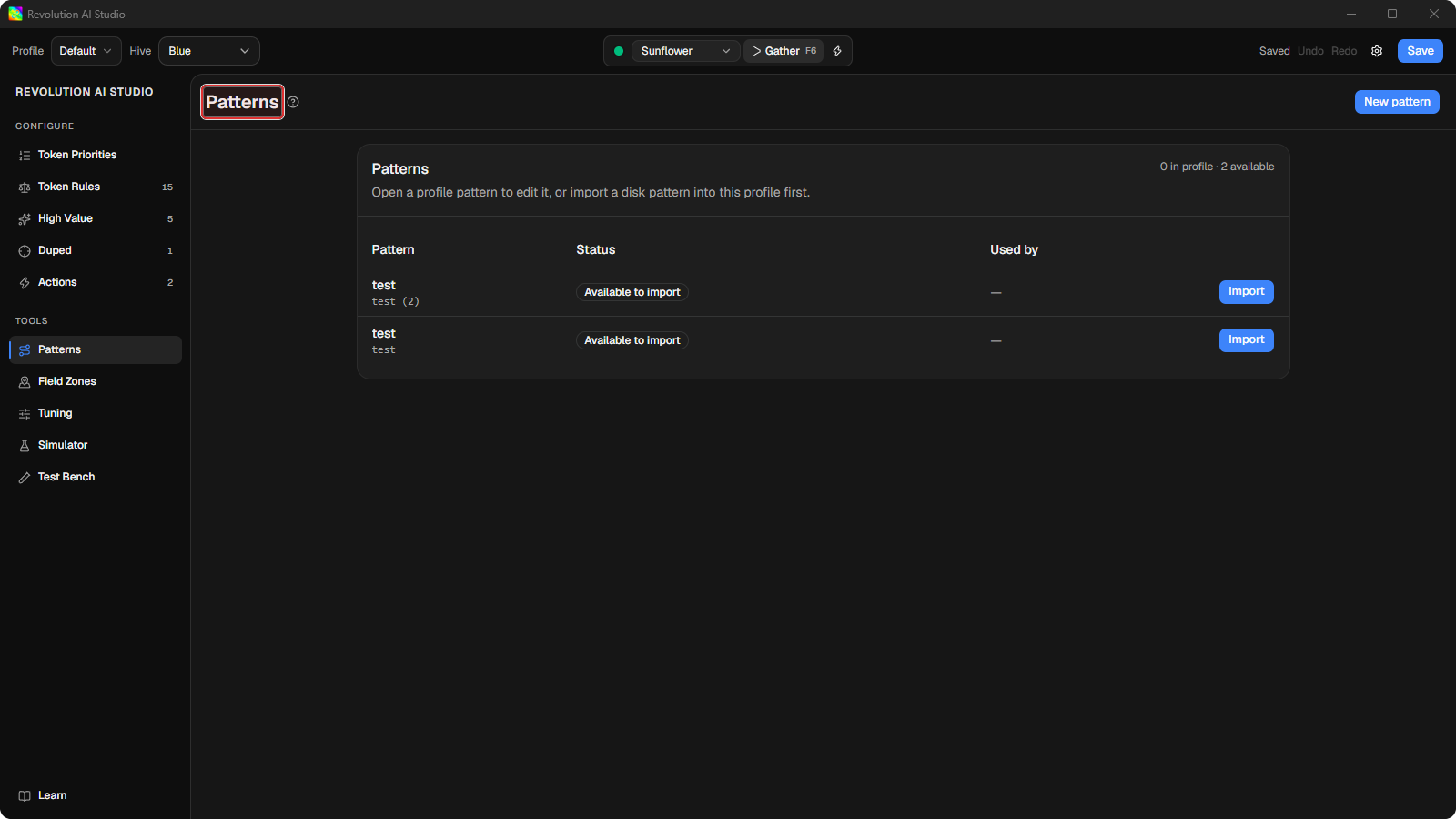Image resolution: width=1456 pixels, height=819 pixels.
Task: Create a New pattern
Action: pos(1397,102)
